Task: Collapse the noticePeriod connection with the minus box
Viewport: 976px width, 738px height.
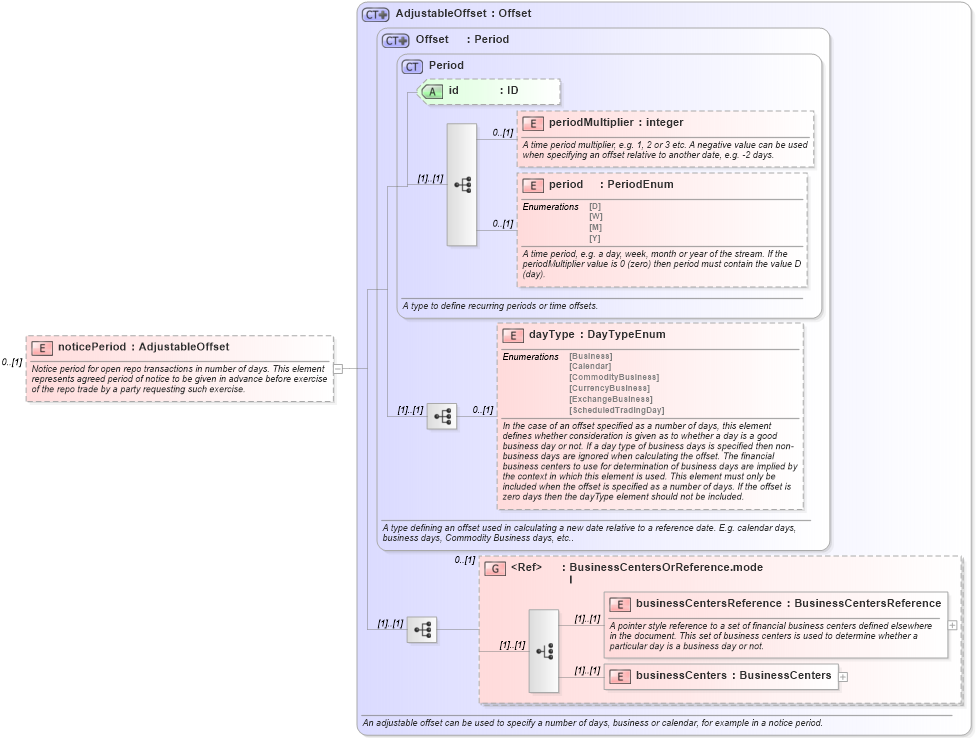Action: point(340,368)
